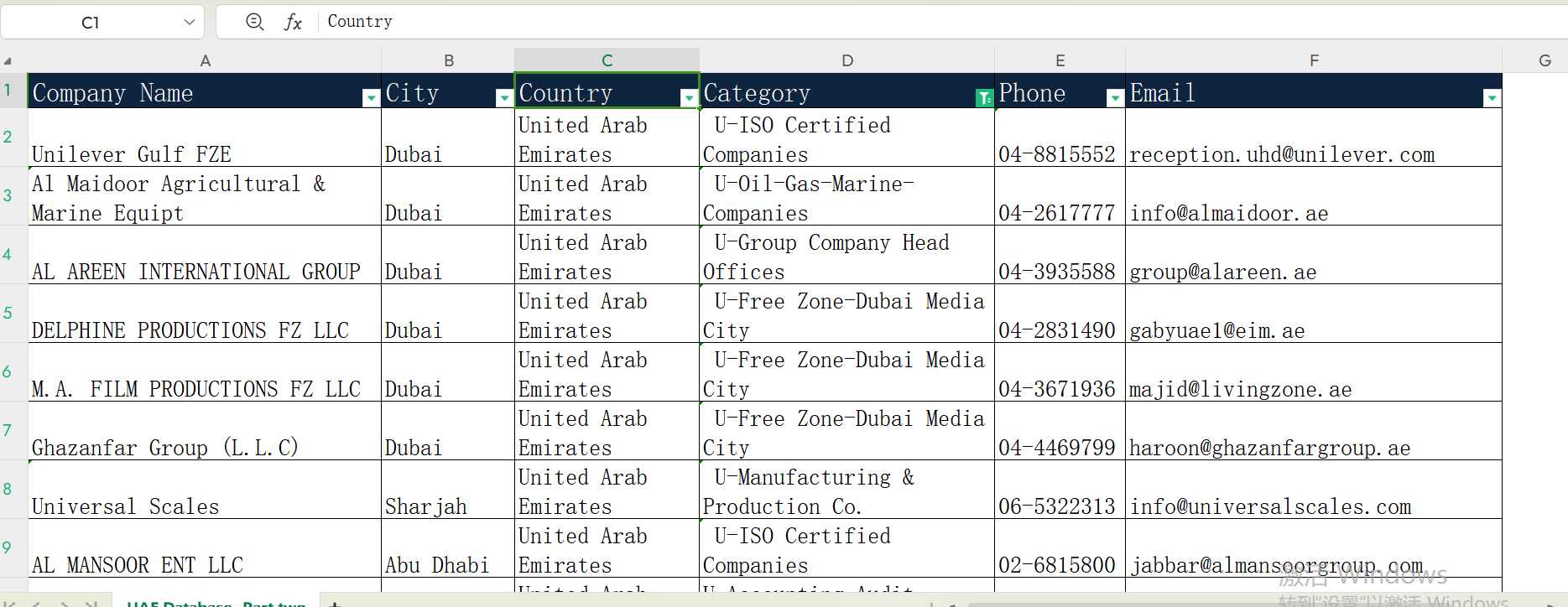Select column C header
This screenshot has height=607, width=1568.
click(x=607, y=60)
